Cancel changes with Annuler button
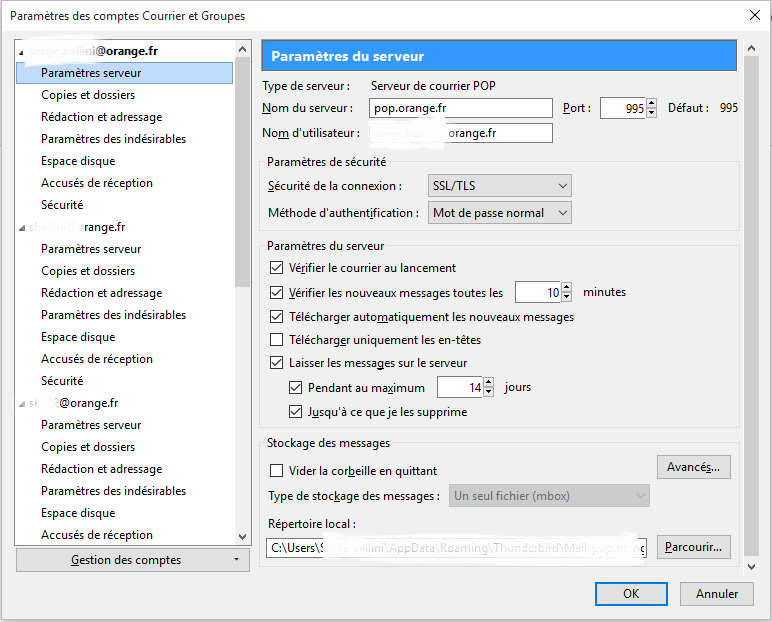The image size is (772, 622). pos(717,594)
